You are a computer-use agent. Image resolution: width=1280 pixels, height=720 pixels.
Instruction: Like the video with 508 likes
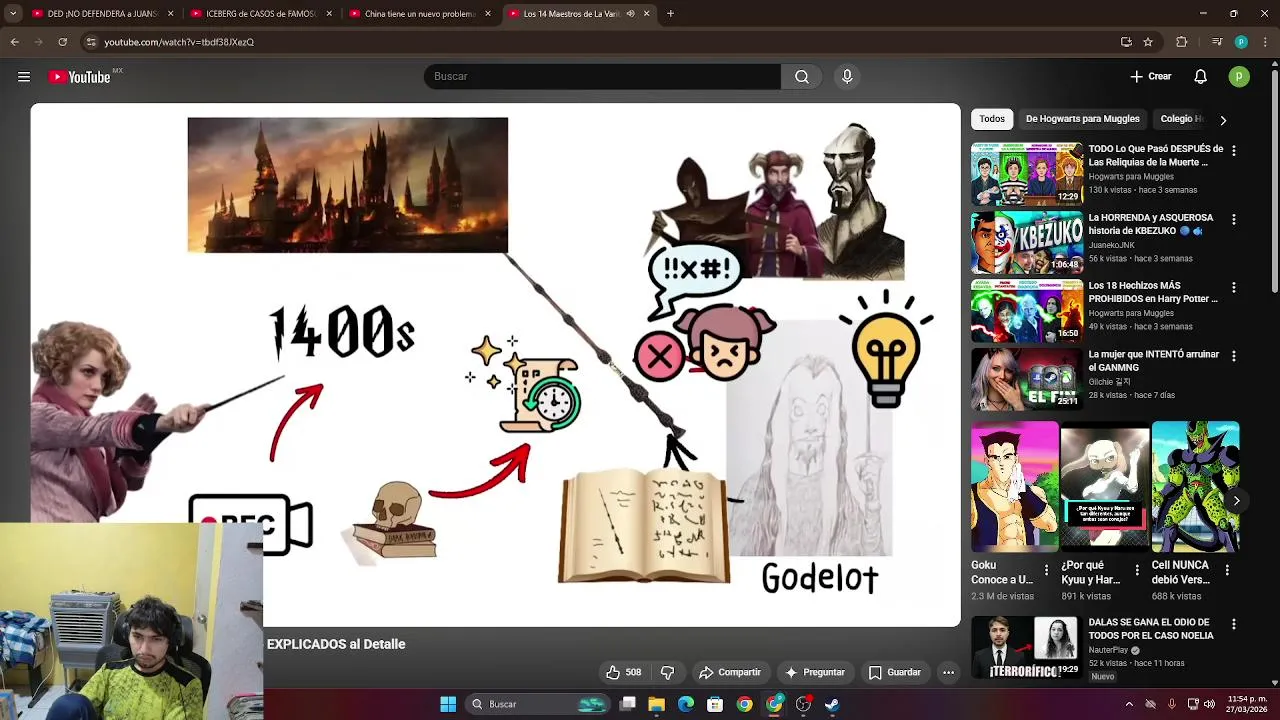click(x=623, y=672)
